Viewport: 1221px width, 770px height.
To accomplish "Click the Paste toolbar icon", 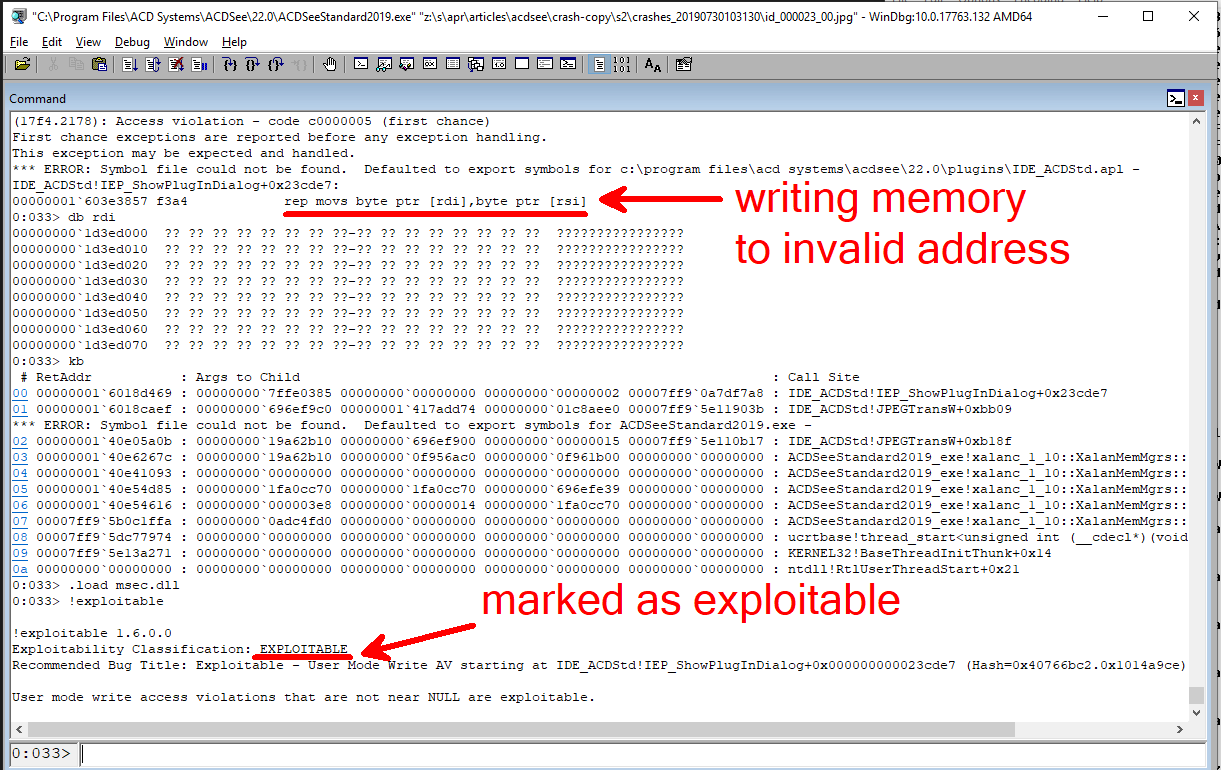I will pos(99,64).
